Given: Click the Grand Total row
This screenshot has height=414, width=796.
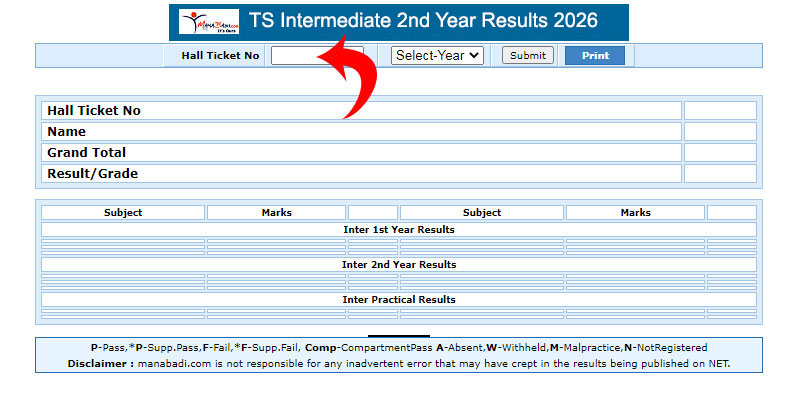Looking at the screenshot, I should (361, 153).
